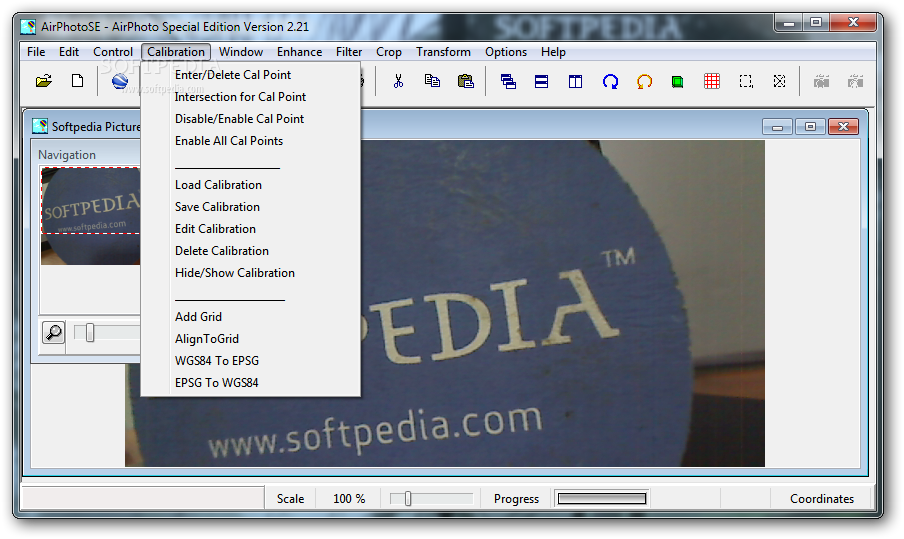The width and height of the screenshot is (904, 539).
Task: Click the orange rotate arrow icon
Action: coord(644,82)
